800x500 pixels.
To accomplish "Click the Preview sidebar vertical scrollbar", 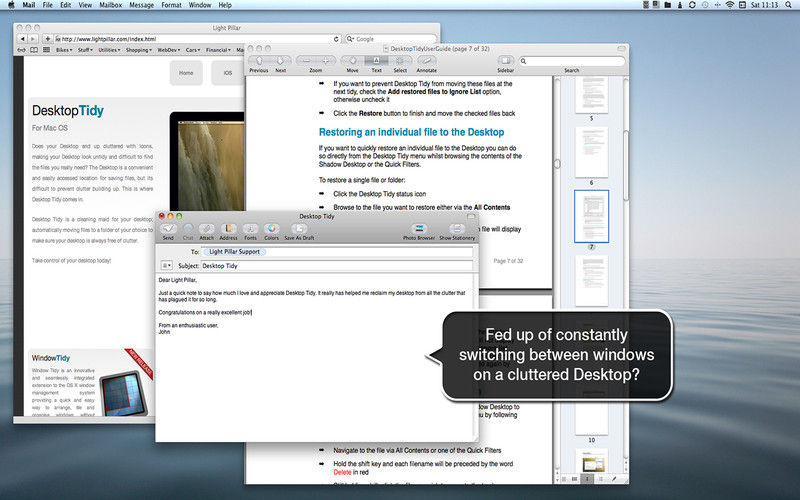I will [626, 165].
